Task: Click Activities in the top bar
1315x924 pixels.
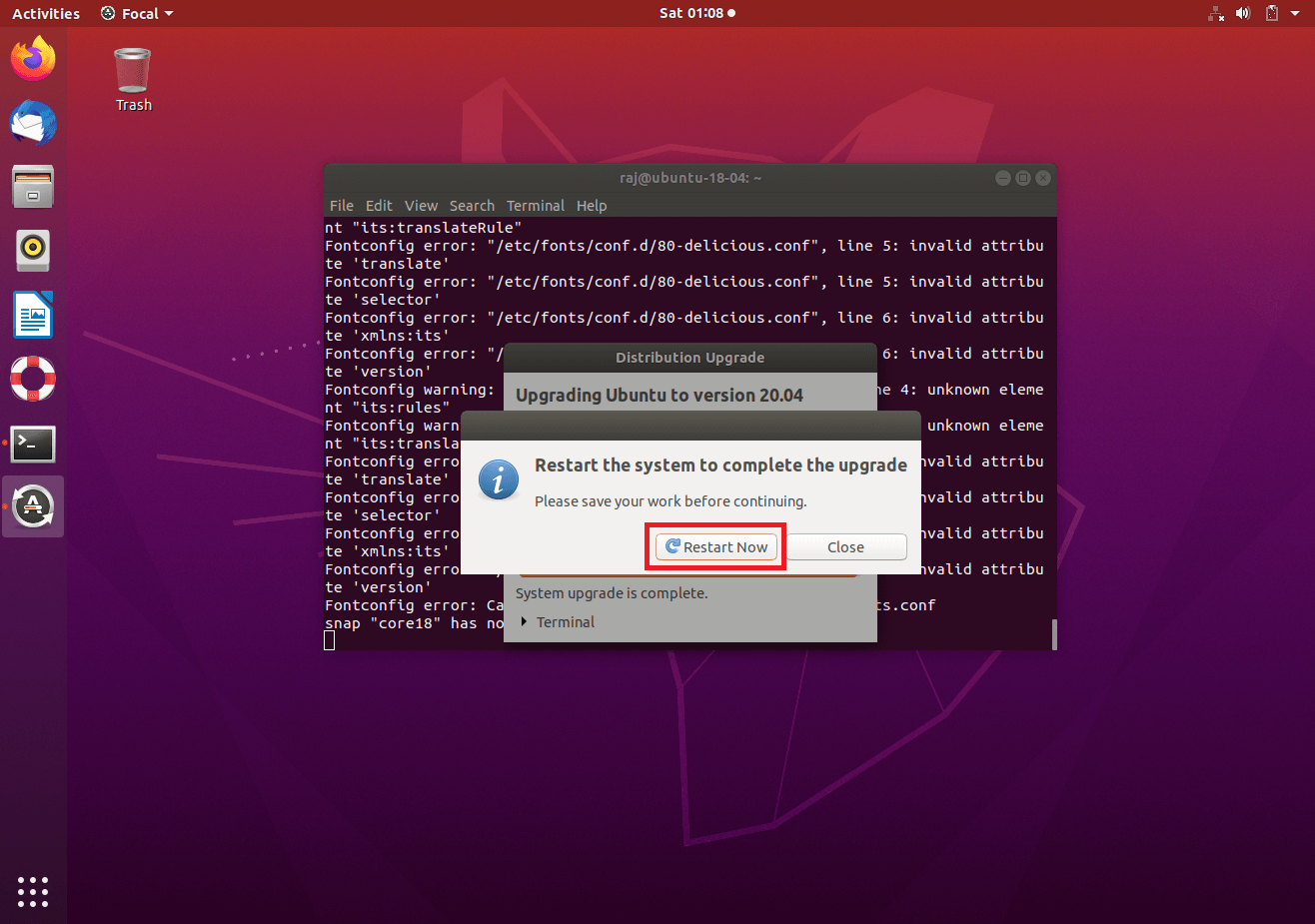Action: (x=46, y=14)
